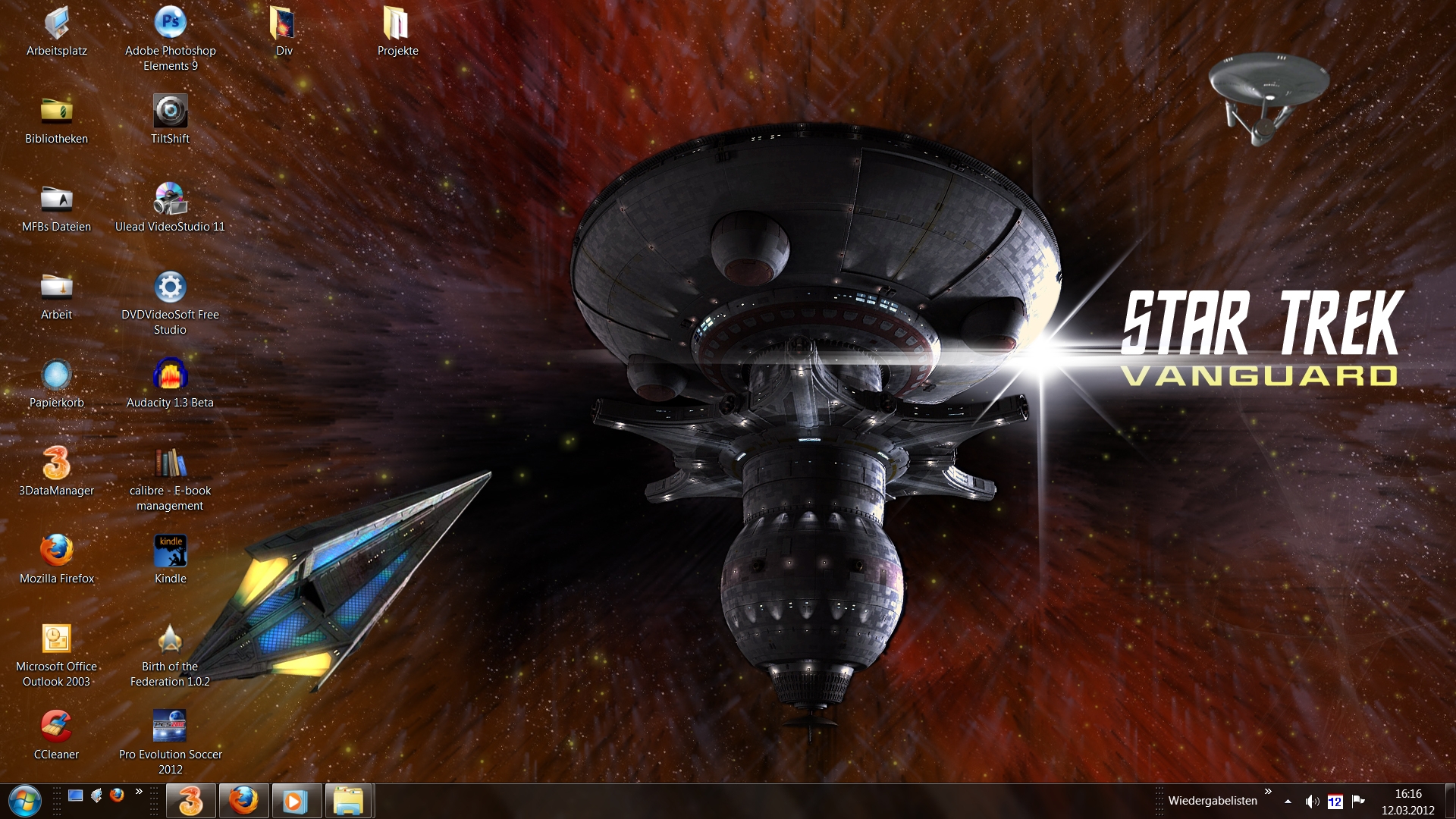Open Windows Media Player from taskbar

296,801
